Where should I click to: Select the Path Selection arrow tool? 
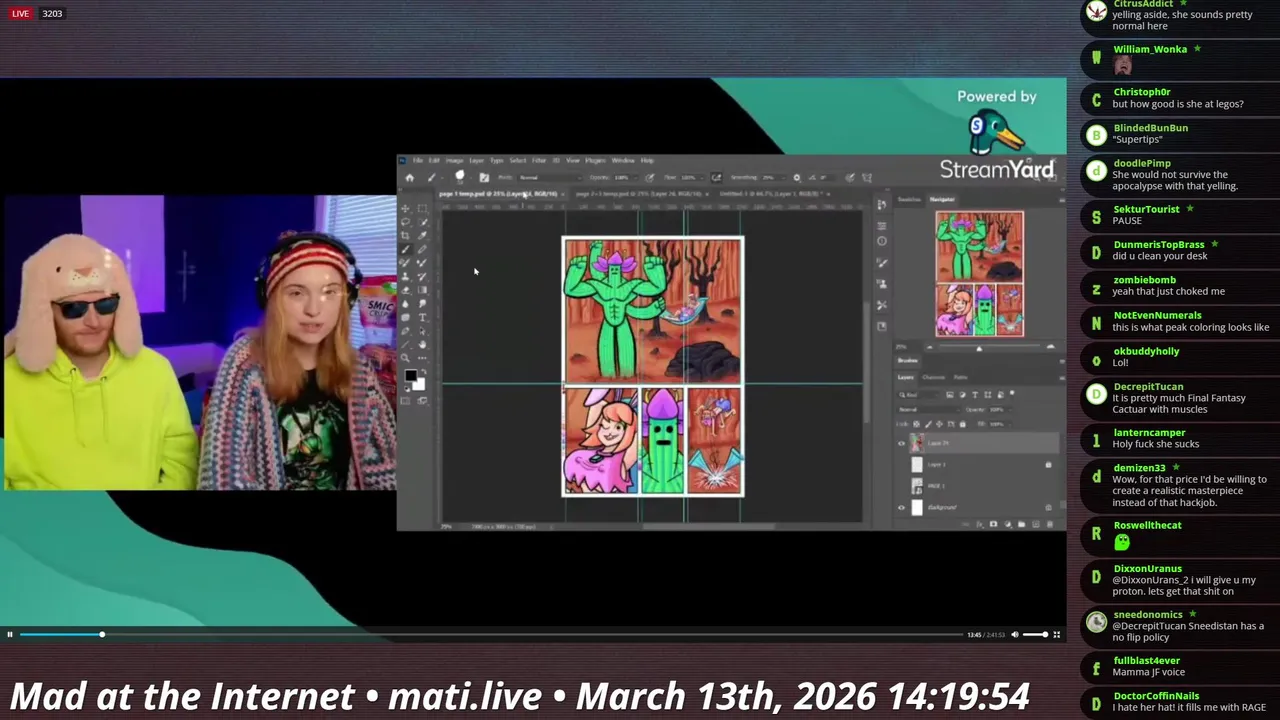click(x=422, y=331)
